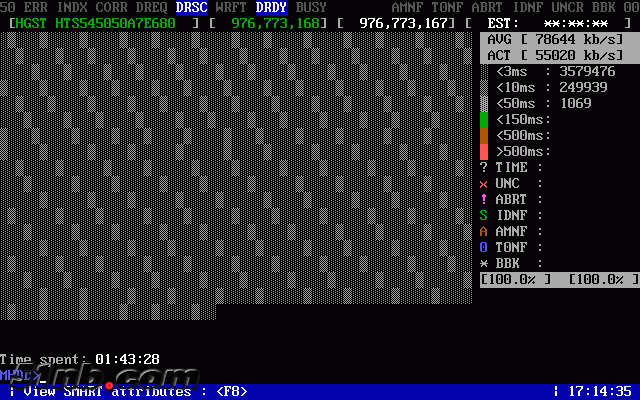Click the BUSY status indicator
Screen dimensions: 640x400
click(x=312, y=7)
